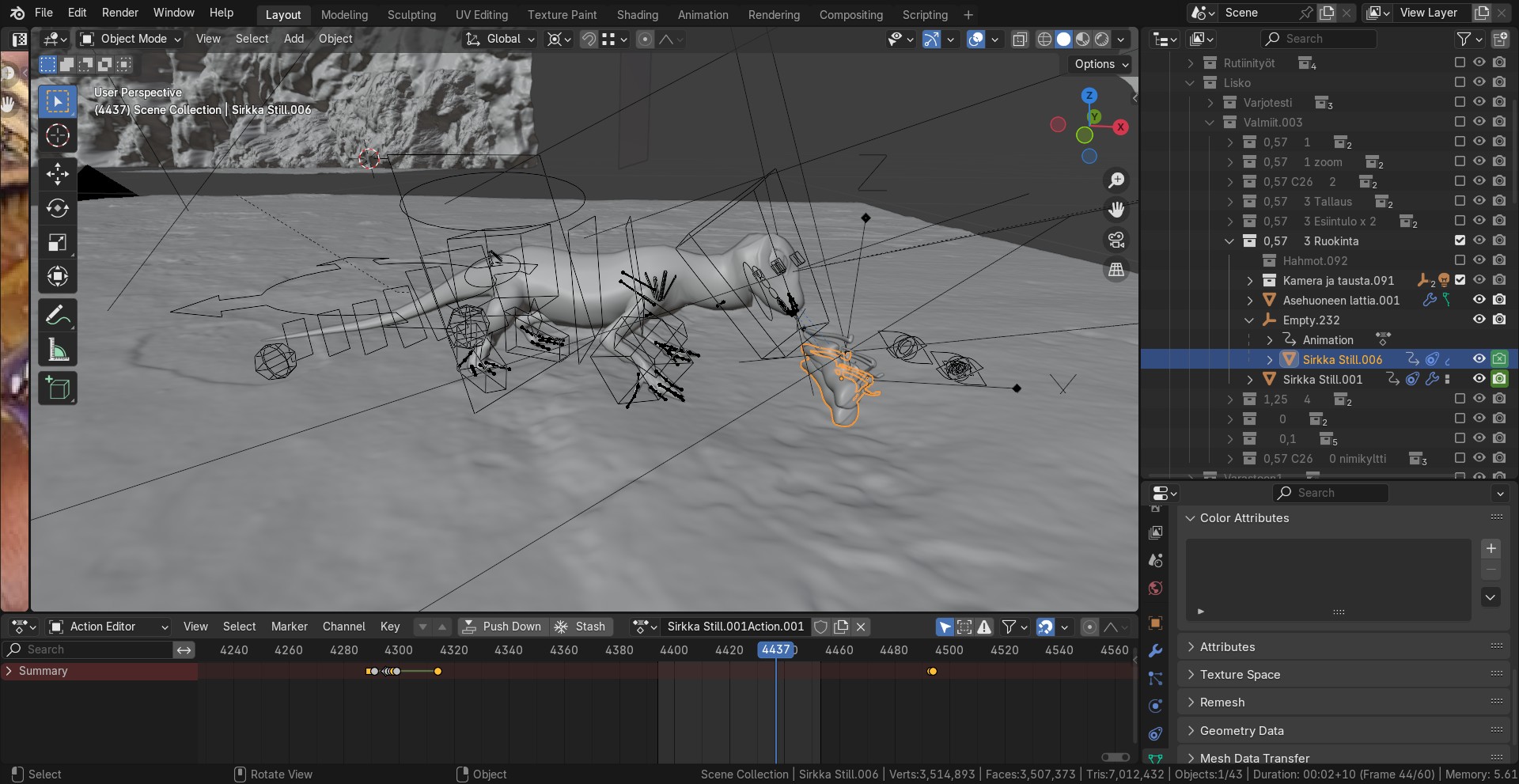This screenshot has height=784, width=1519.
Task: Toggle the 0,57 3 Ruokinta collection checkbox
Action: pyautogui.click(x=1460, y=241)
